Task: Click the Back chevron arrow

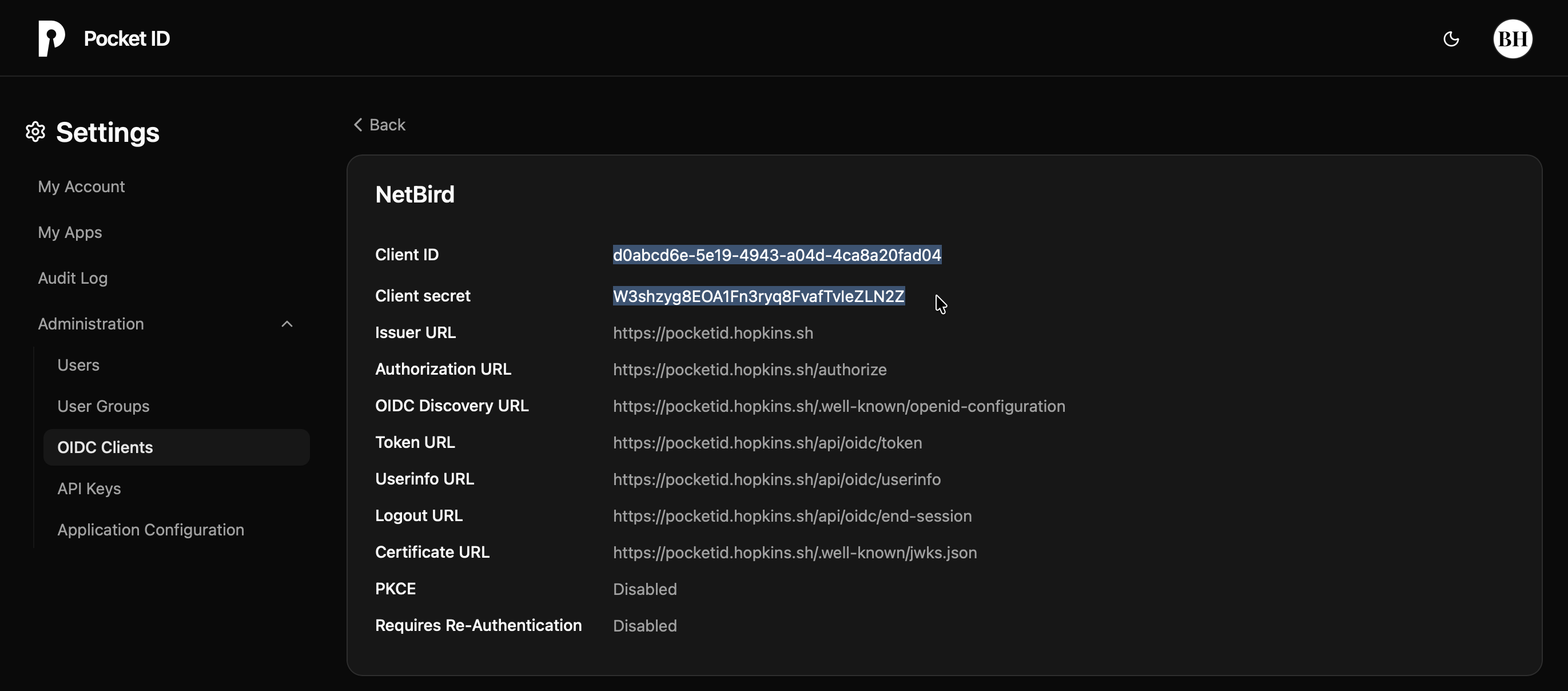Action: click(358, 125)
